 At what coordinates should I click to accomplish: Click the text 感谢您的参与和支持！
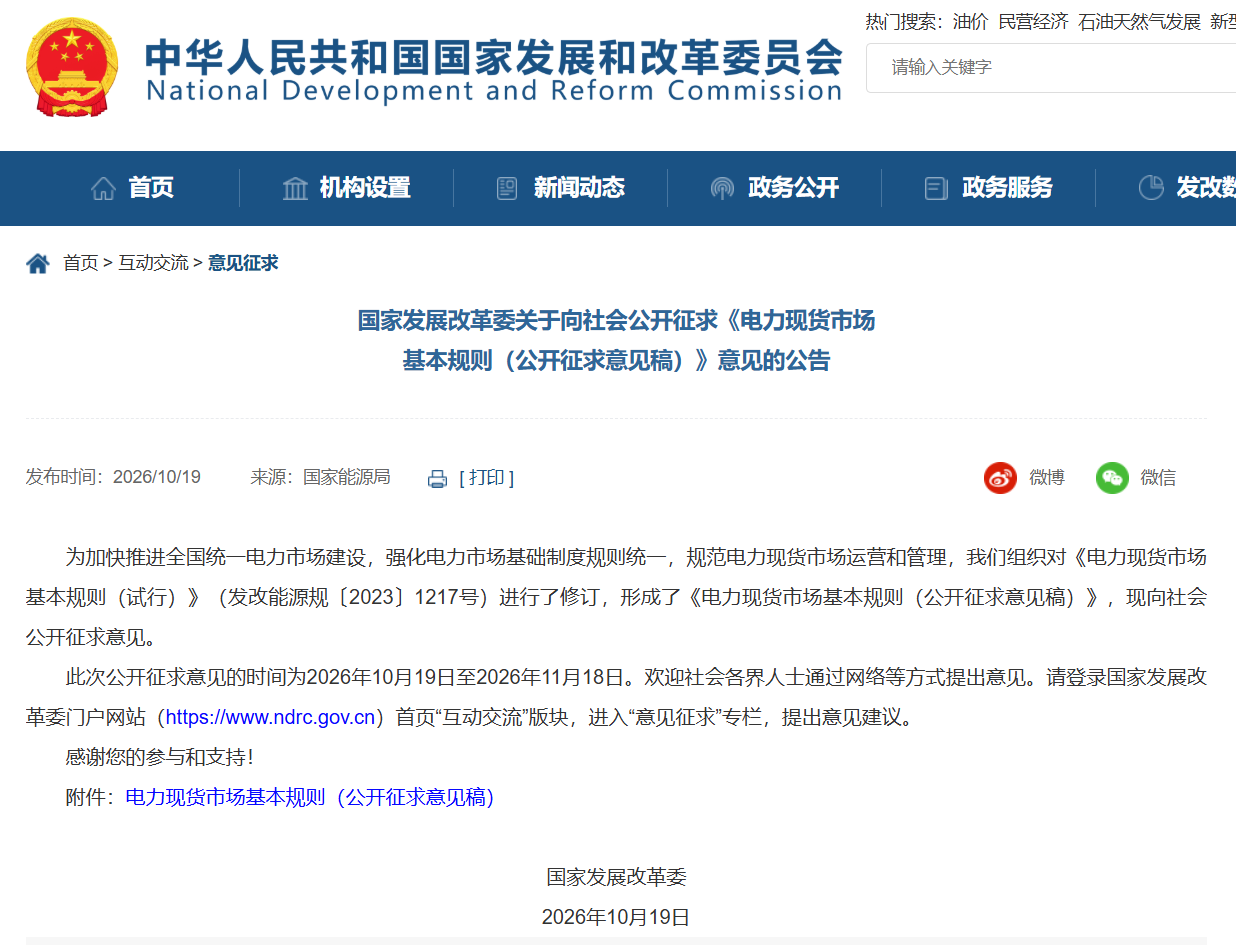(x=159, y=757)
